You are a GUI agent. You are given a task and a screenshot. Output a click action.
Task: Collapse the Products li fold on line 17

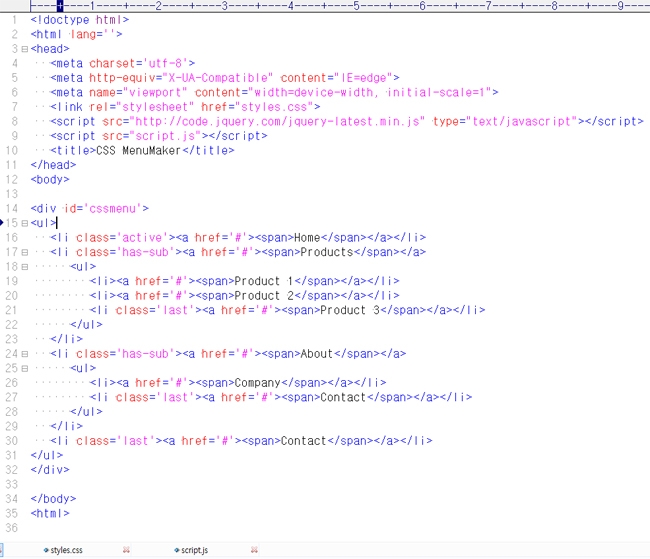click(x=24, y=252)
